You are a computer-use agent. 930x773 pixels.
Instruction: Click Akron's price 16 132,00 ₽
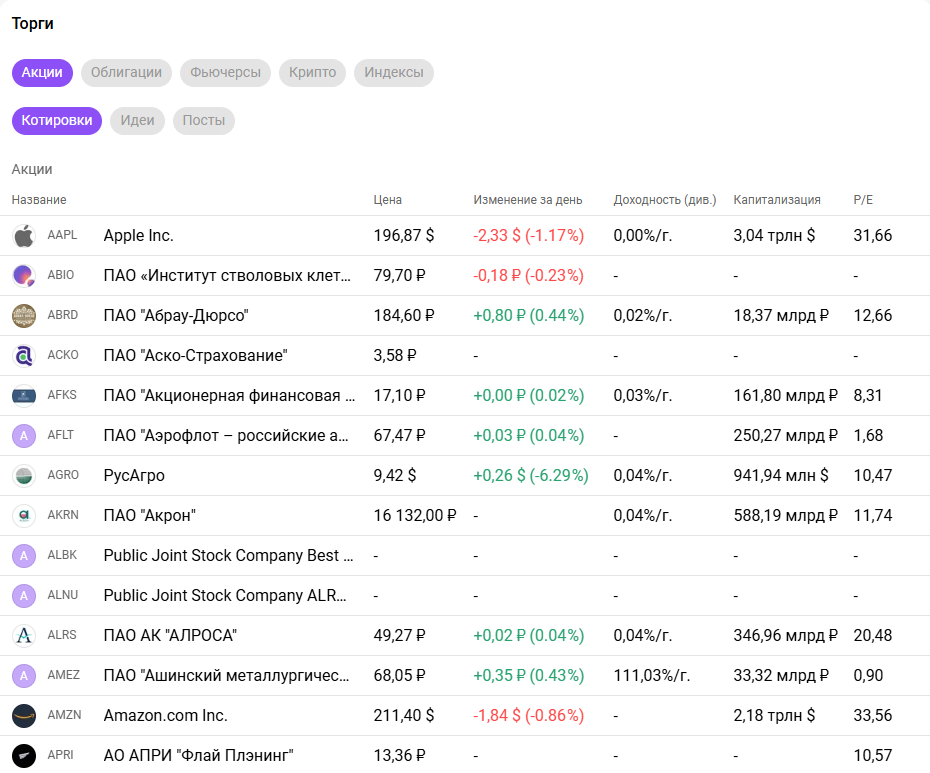click(x=415, y=516)
